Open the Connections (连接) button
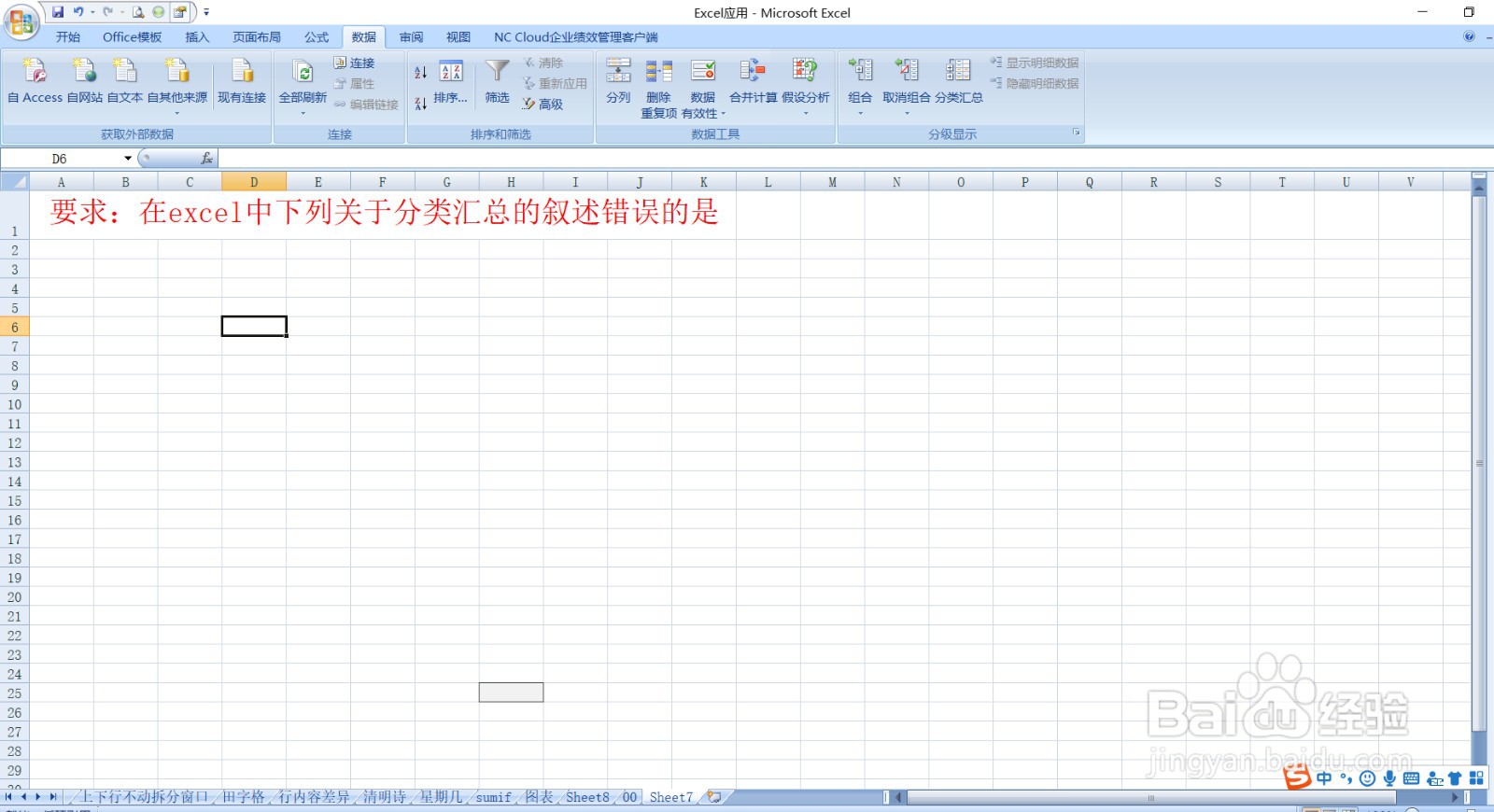This screenshot has width=1494, height=812. pyautogui.click(x=354, y=63)
